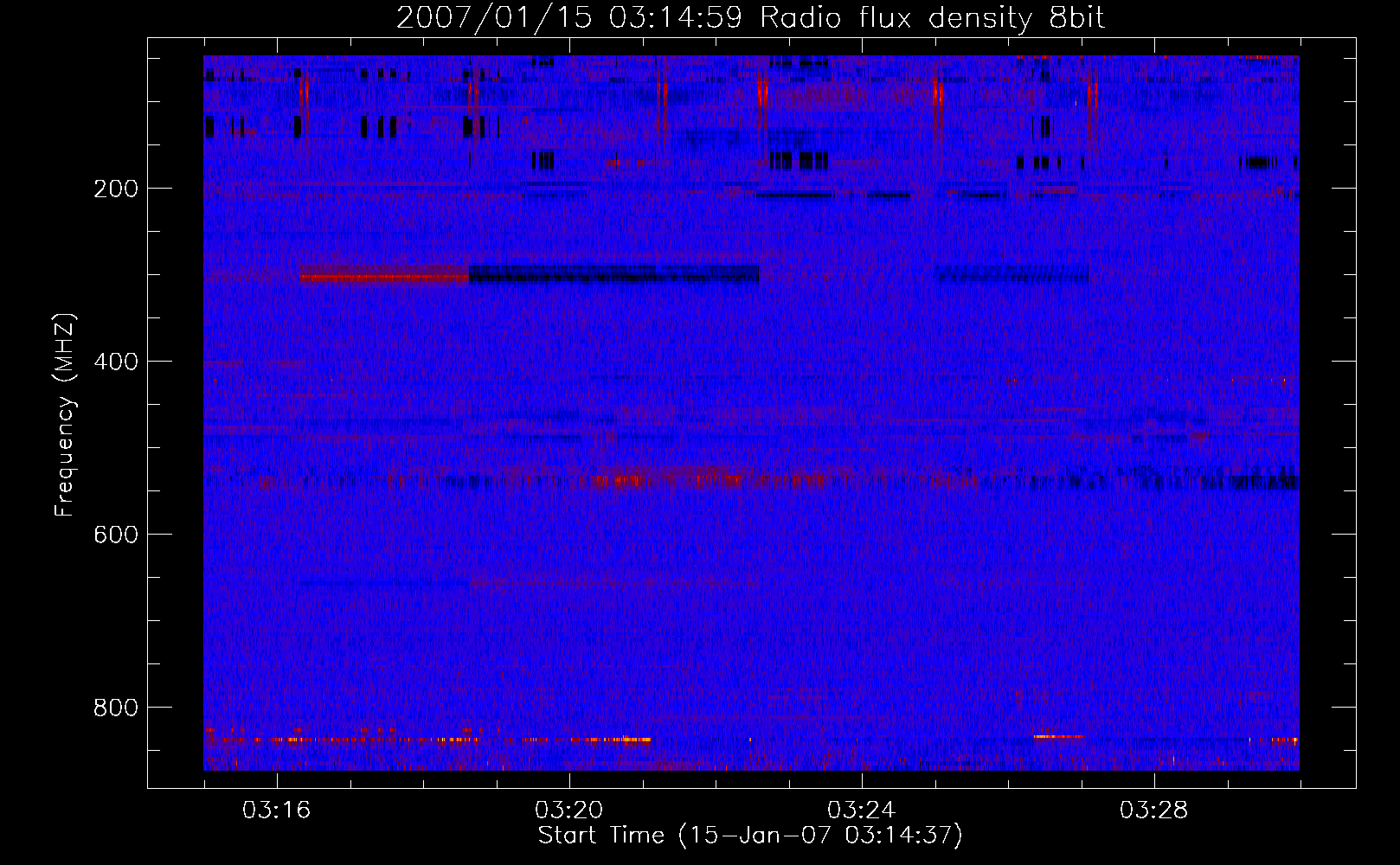Click the 600 frequency tick label
1400x865 pixels.
(116, 535)
